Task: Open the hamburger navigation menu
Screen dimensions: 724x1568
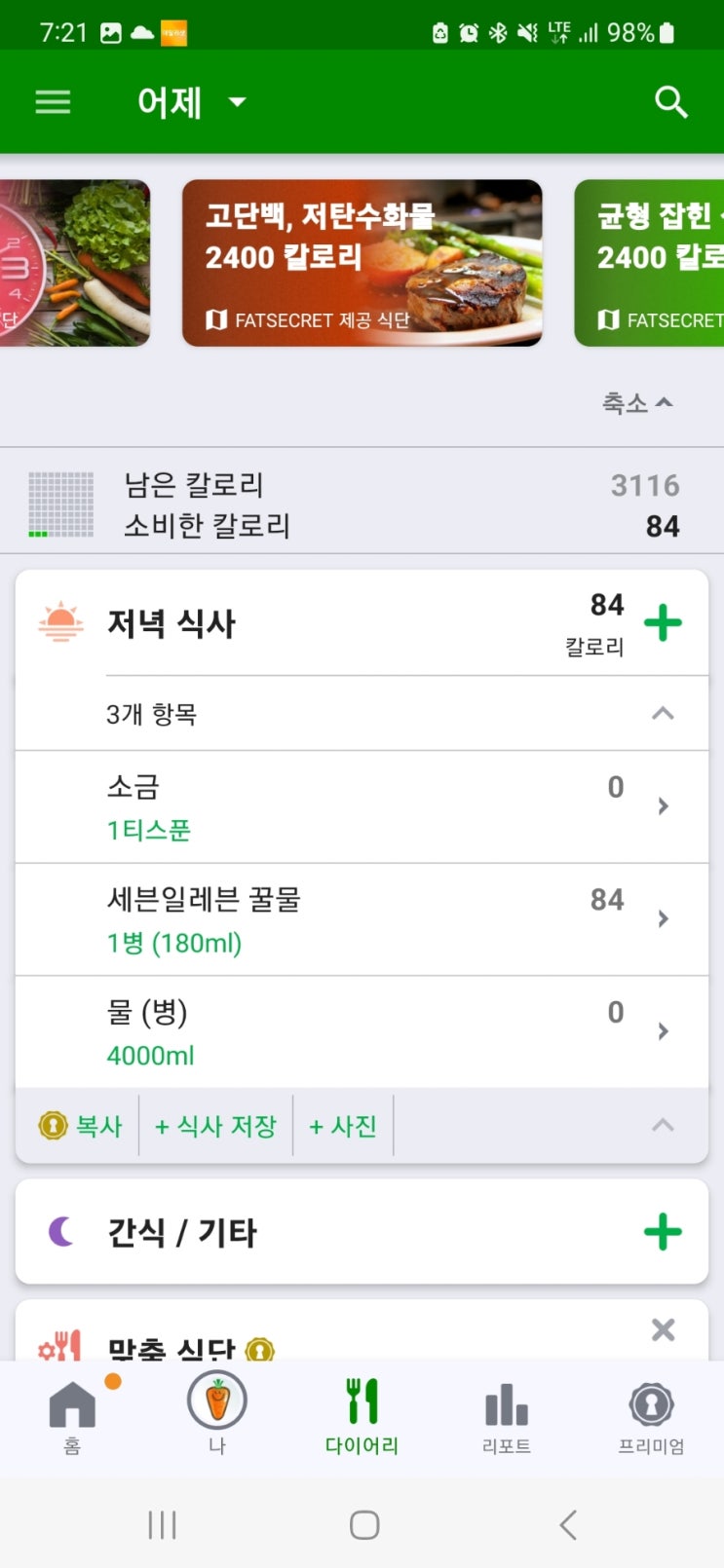Action: pyautogui.click(x=53, y=102)
